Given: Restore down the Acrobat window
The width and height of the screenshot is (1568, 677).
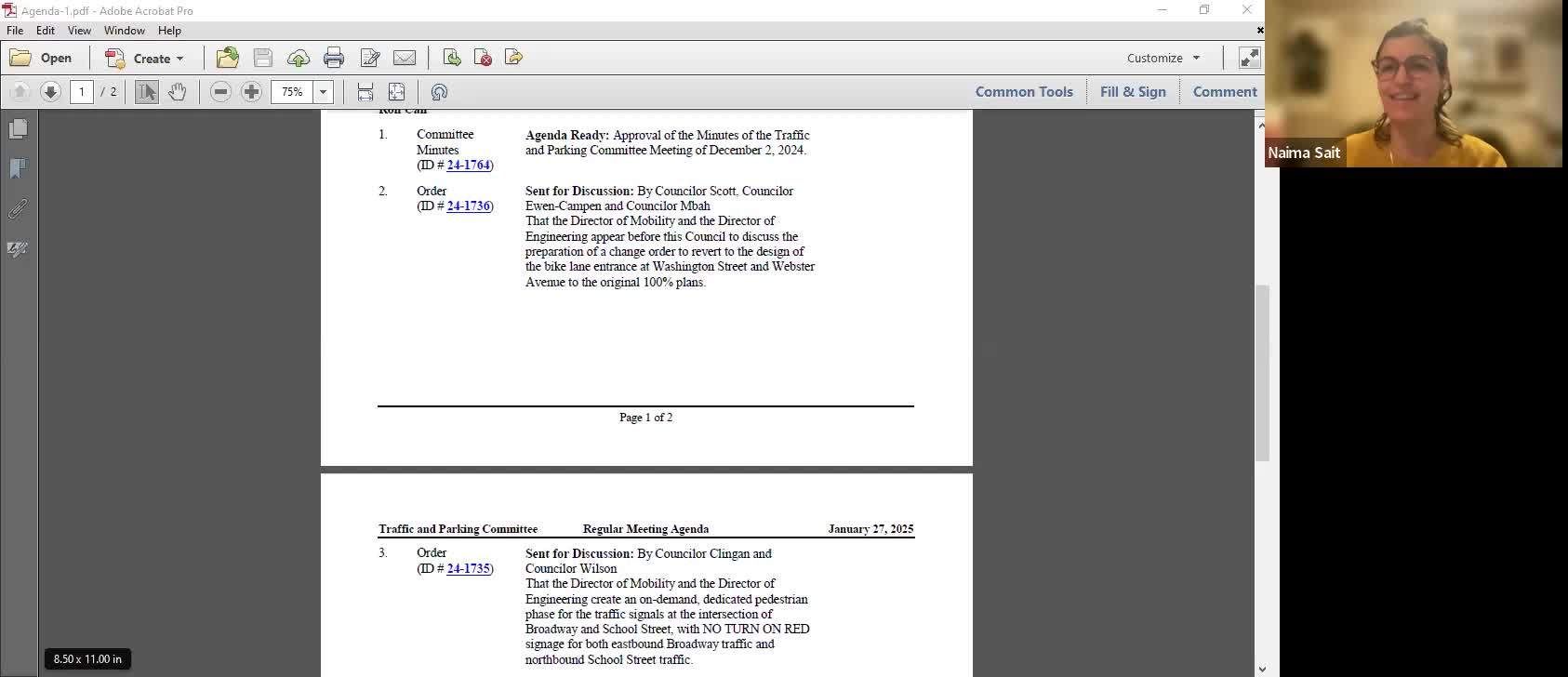Looking at the screenshot, I should [1204, 10].
